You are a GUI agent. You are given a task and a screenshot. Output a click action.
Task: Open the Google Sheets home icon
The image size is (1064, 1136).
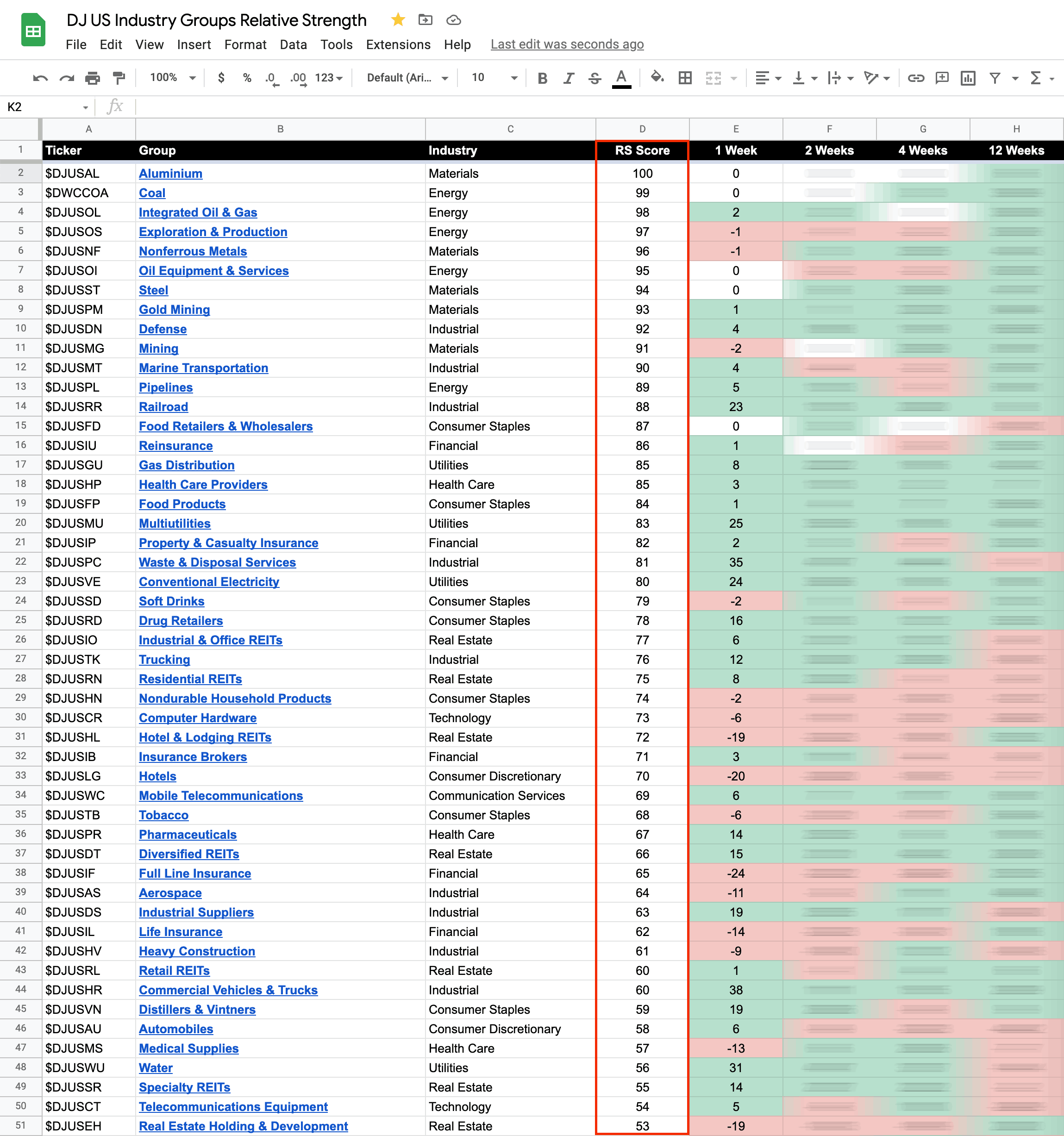tap(33, 30)
